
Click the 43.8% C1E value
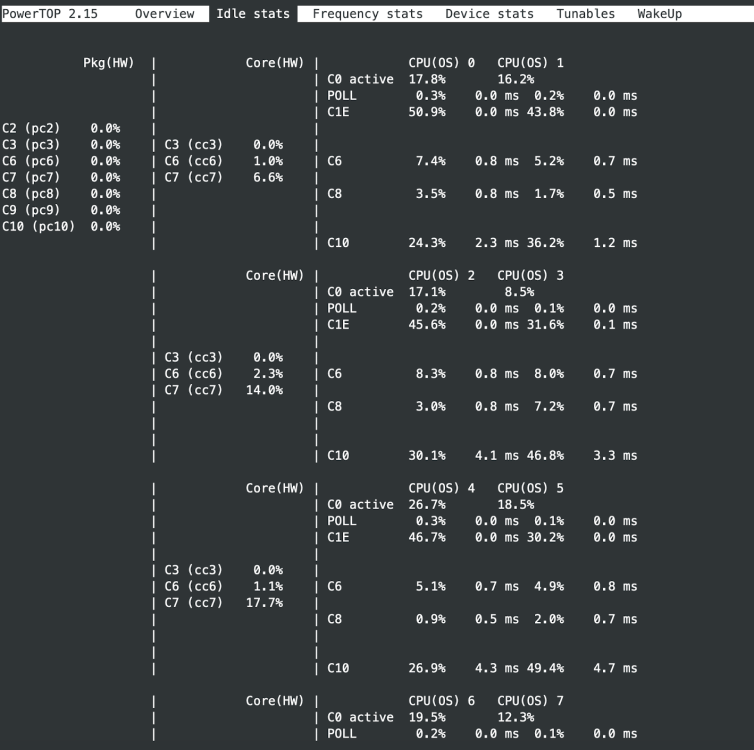tap(545, 112)
